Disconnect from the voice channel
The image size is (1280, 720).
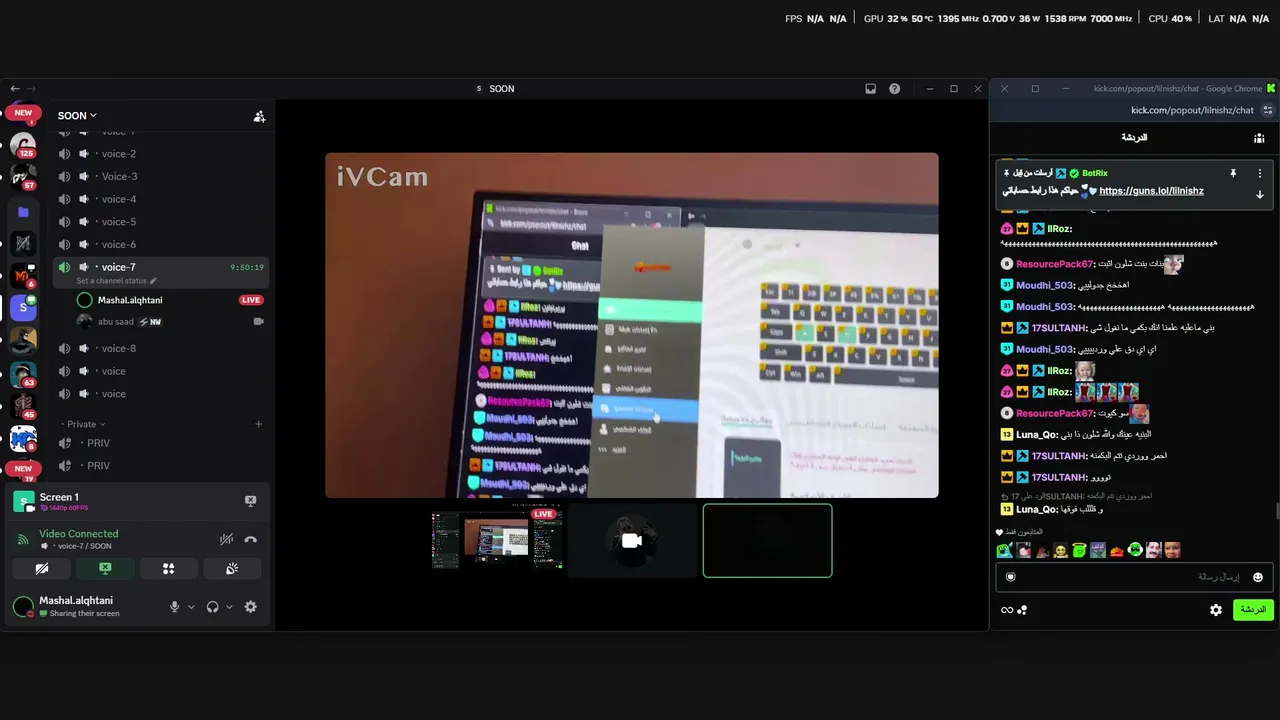tap(250, 540)
